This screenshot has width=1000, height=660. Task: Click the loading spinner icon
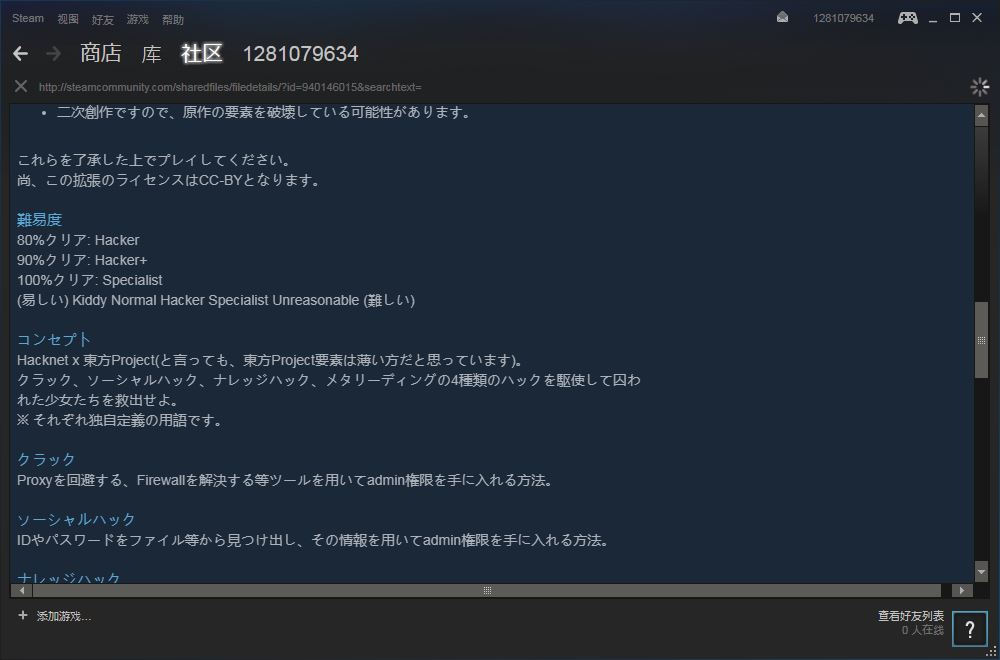(980, 87)
